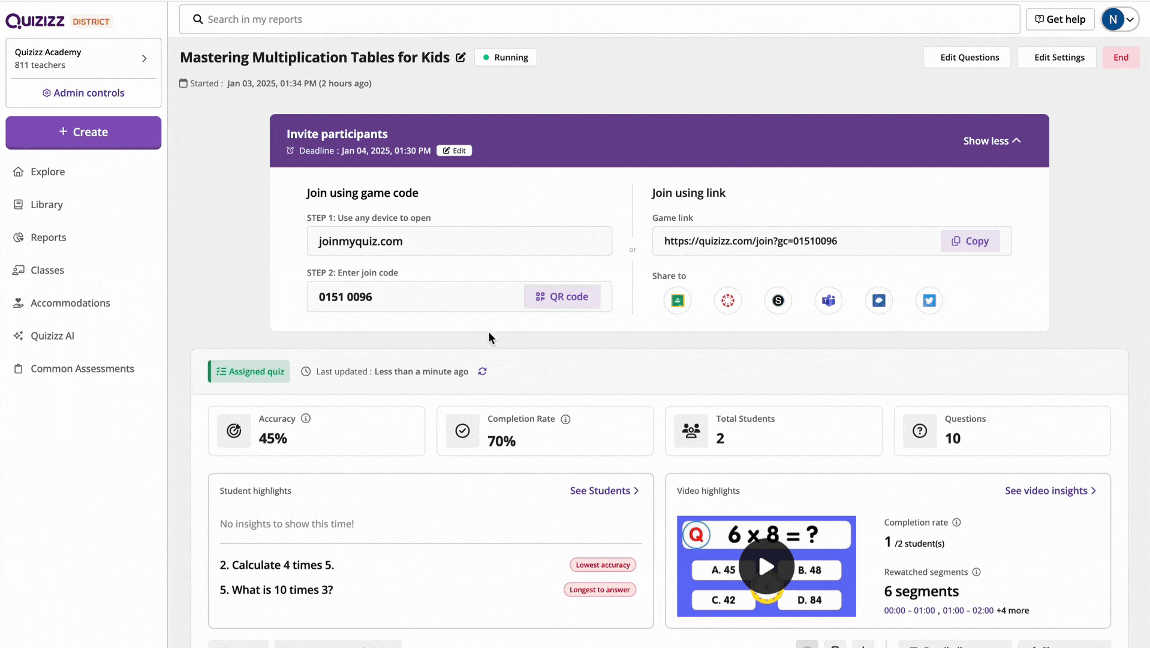Click +4 more segments
Screen dimensions: 1150x648
1013,611
